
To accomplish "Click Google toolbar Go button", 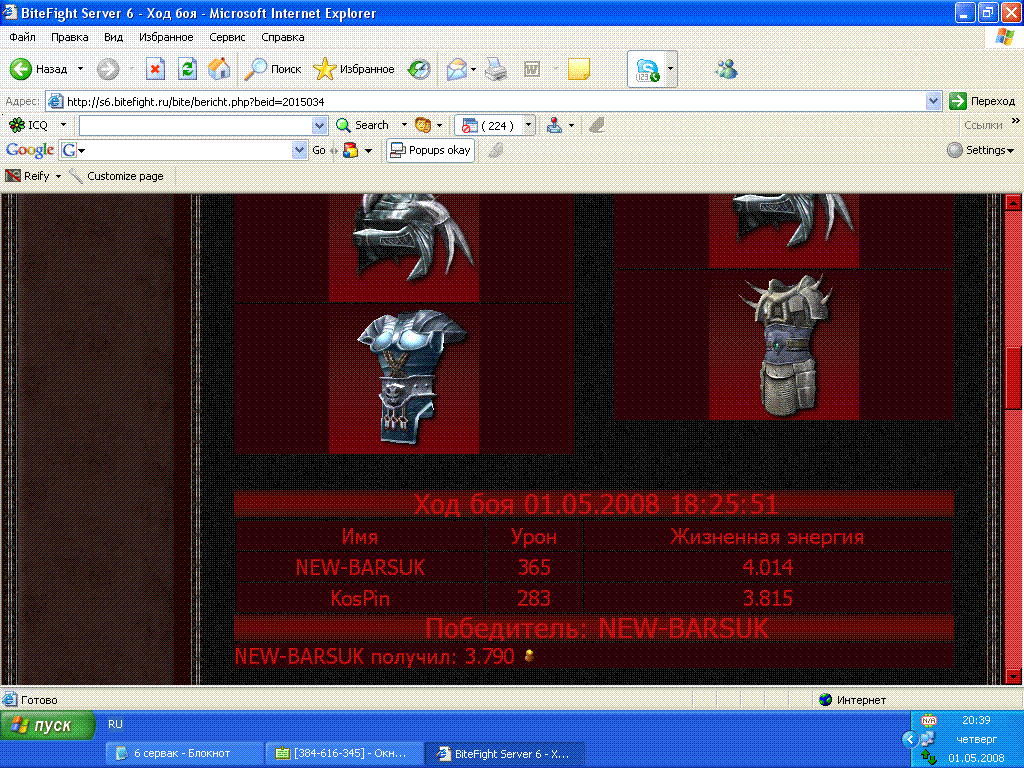I will [319, 150].
